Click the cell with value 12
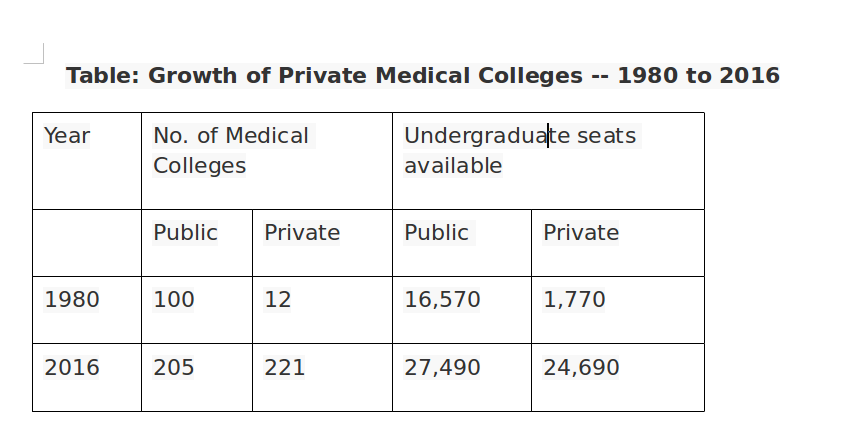 [278, 299]
